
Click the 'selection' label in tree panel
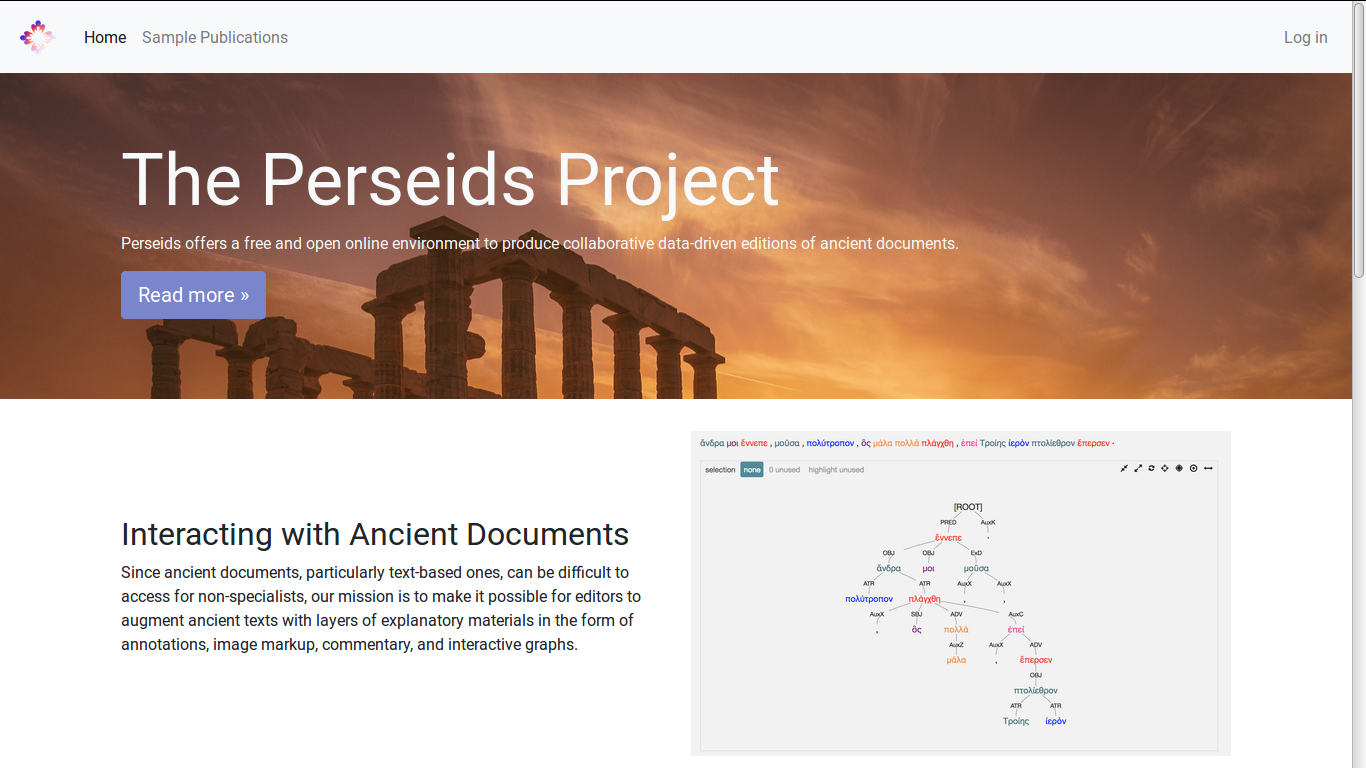[x=720, y=470]
